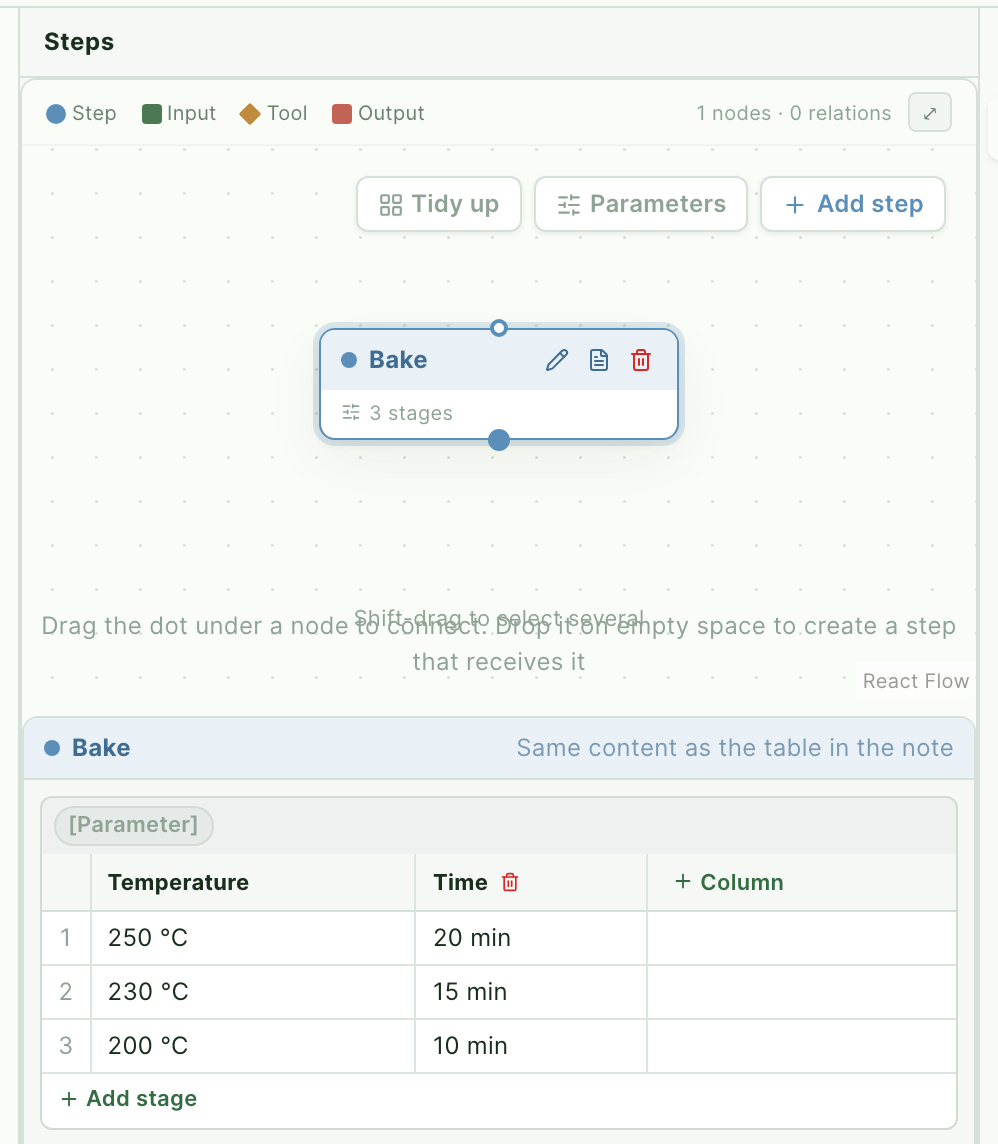Edit the 250 °C cell
Screen dimensions: 998x1144
pyautogui.click(x=253, y=938)
